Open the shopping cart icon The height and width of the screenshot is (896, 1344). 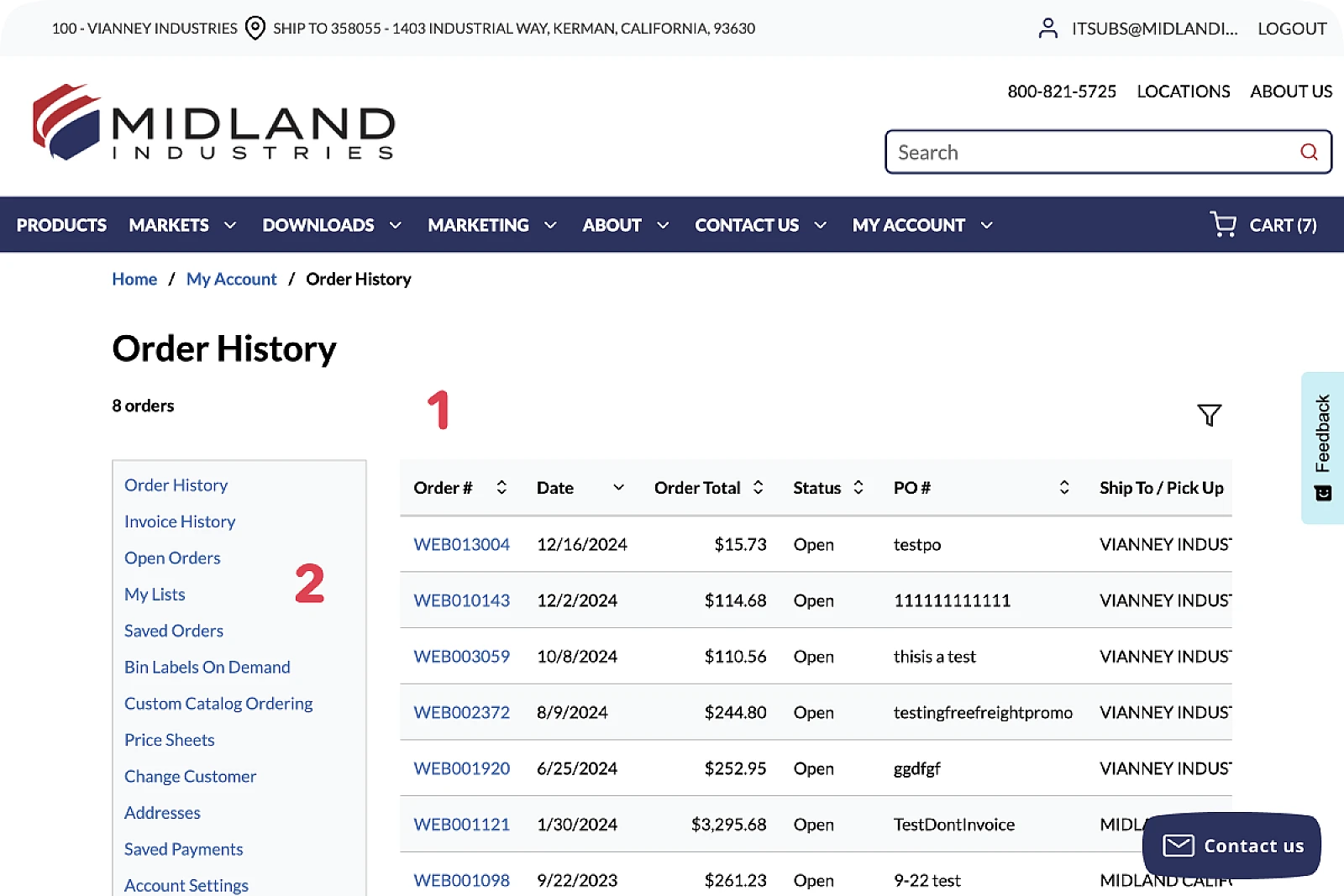pos(1223,224)
